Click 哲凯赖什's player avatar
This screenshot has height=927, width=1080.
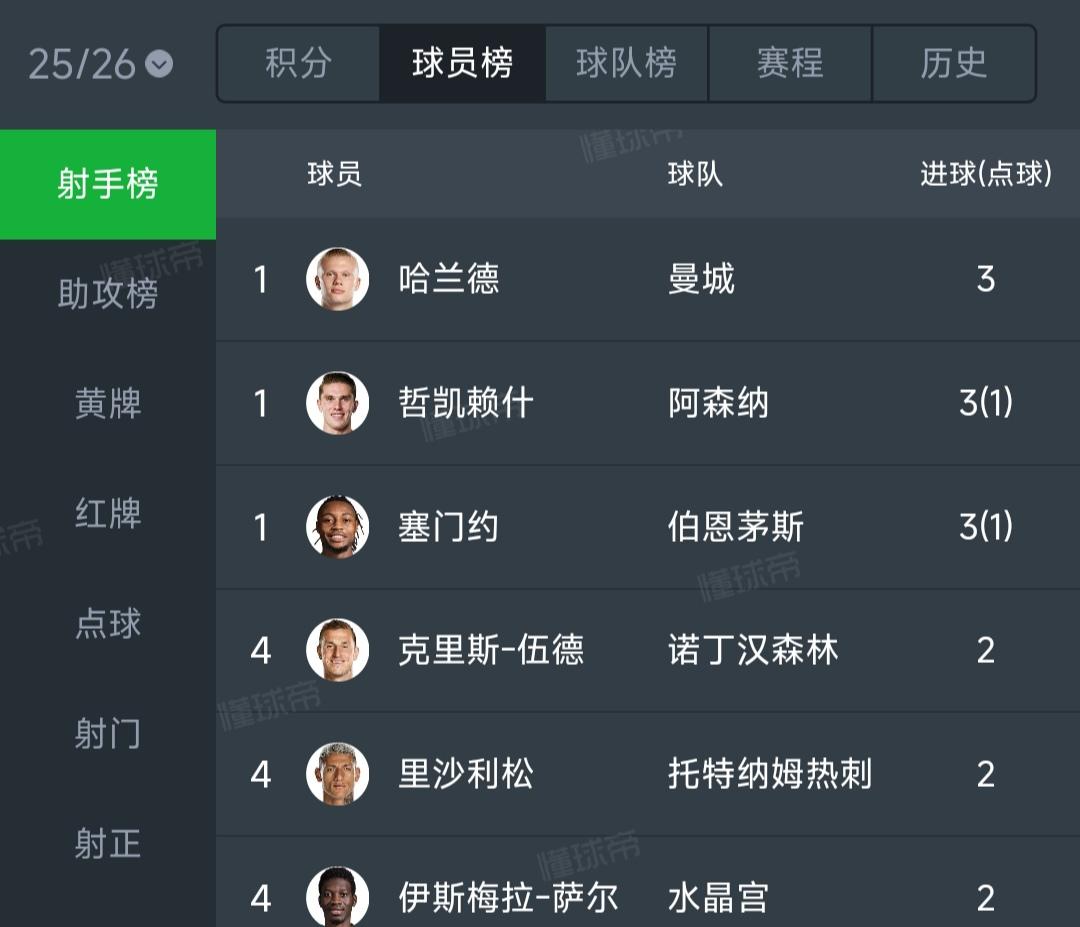338,403
